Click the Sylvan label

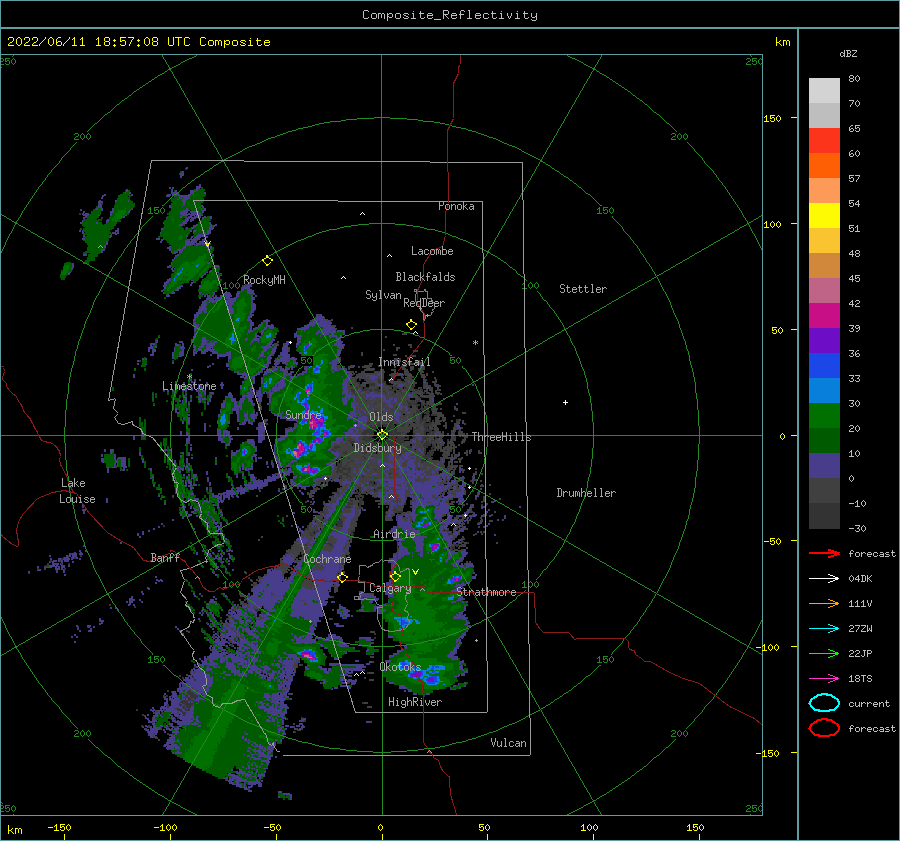[x=383, y=295]
